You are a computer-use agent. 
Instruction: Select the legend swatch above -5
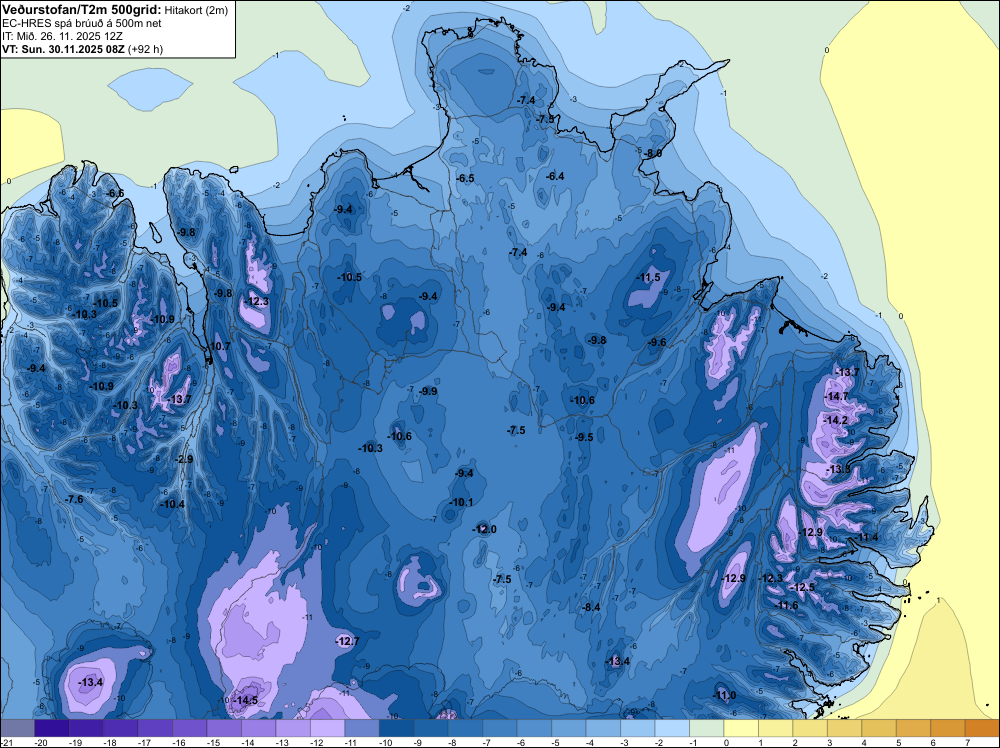[x=568, y=729]
